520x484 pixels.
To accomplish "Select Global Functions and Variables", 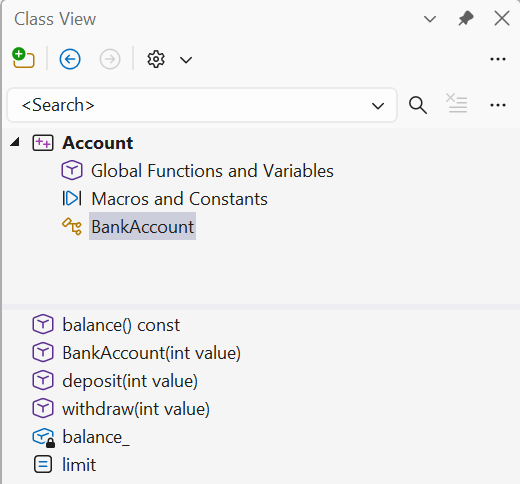I will point(212,171).
